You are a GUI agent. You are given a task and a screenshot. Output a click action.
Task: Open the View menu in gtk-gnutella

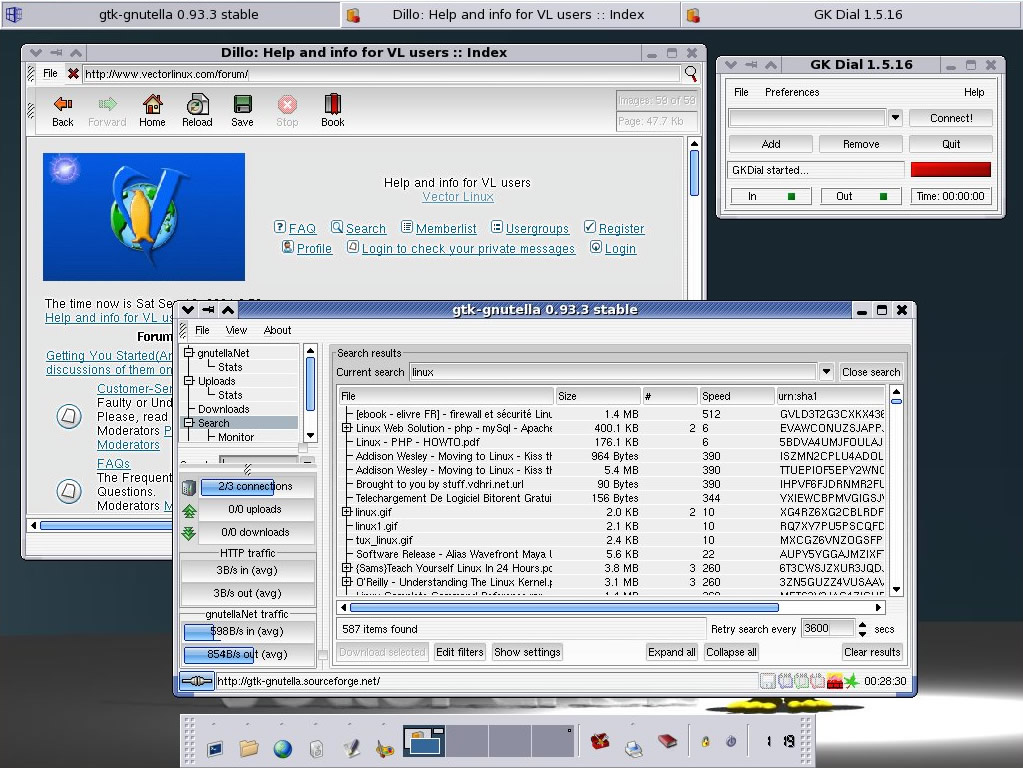tap(236, 330)
